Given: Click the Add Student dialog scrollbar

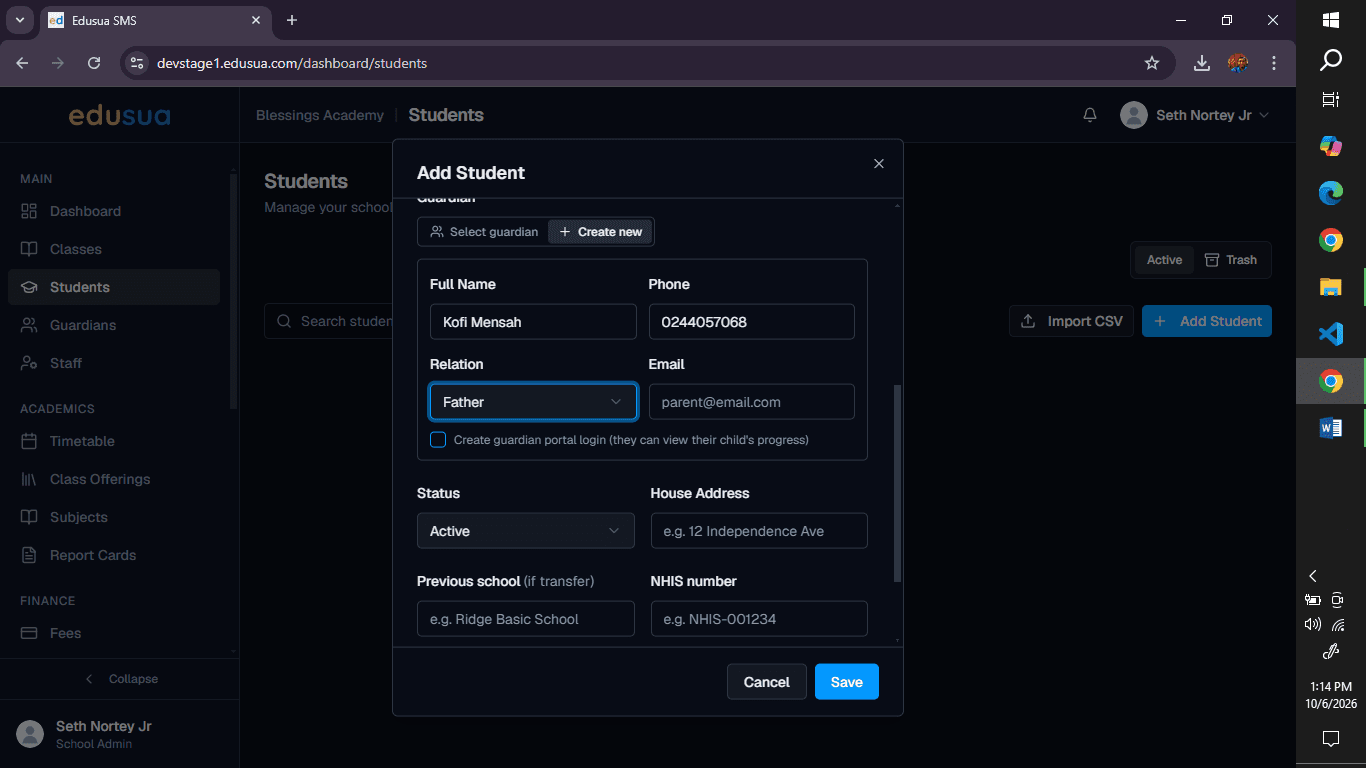Looking at the screenshot, I should (897, 483).
